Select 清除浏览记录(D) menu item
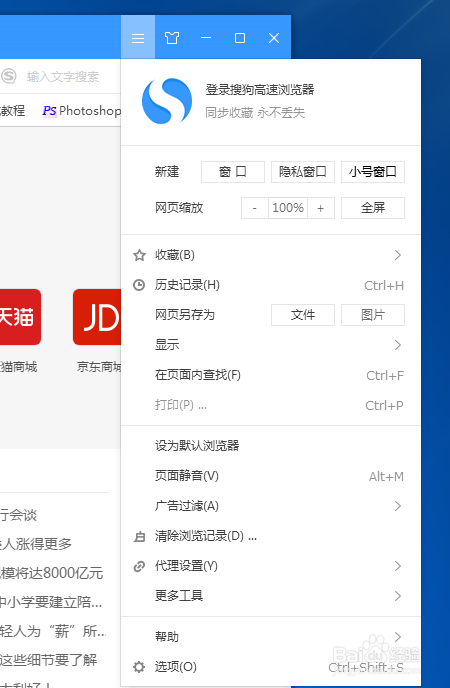 click(x=271, y=536)
